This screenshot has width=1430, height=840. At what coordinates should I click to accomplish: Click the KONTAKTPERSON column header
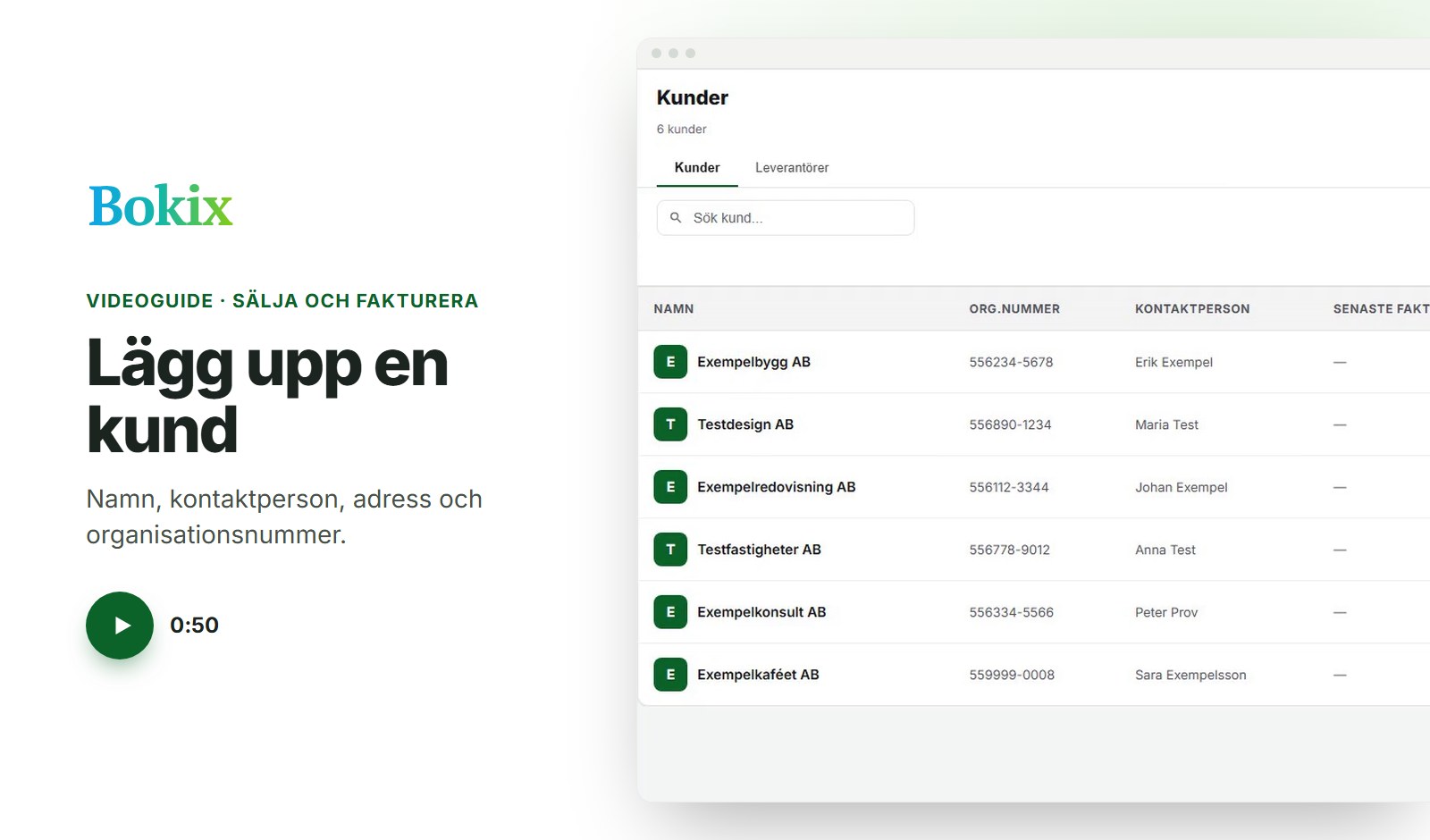1192,309
